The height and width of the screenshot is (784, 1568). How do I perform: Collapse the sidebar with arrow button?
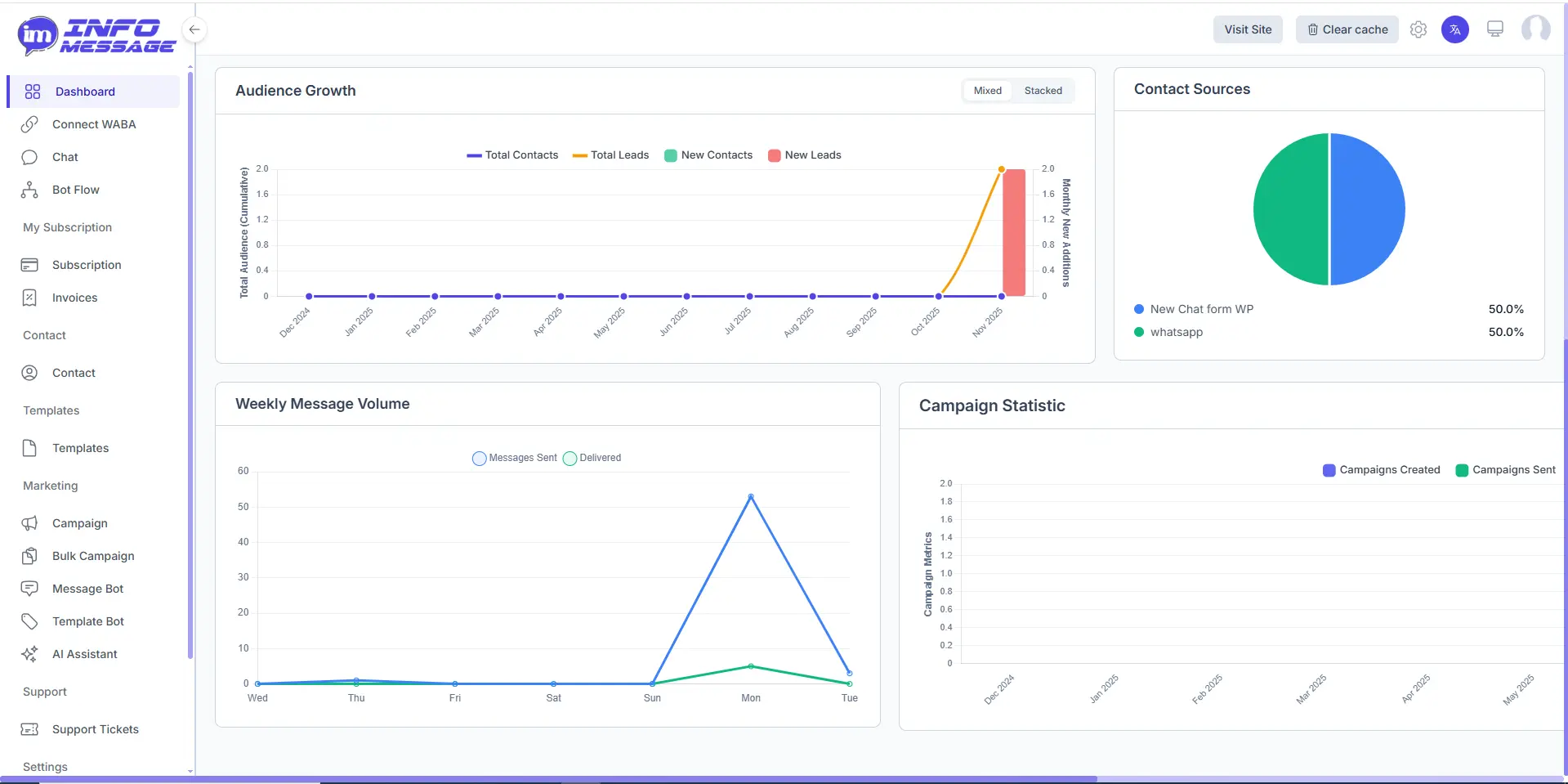194,29
